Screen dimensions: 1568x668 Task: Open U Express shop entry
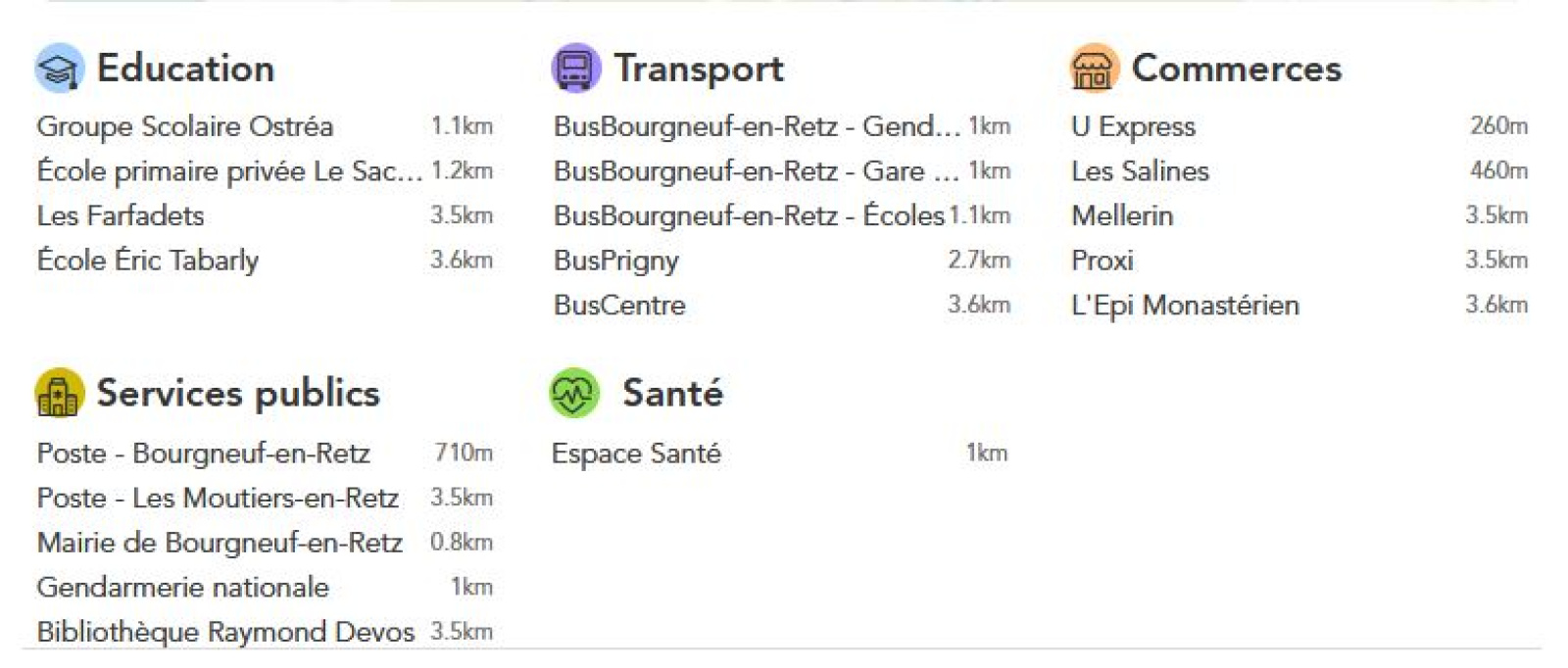(x=1133, y=126)
